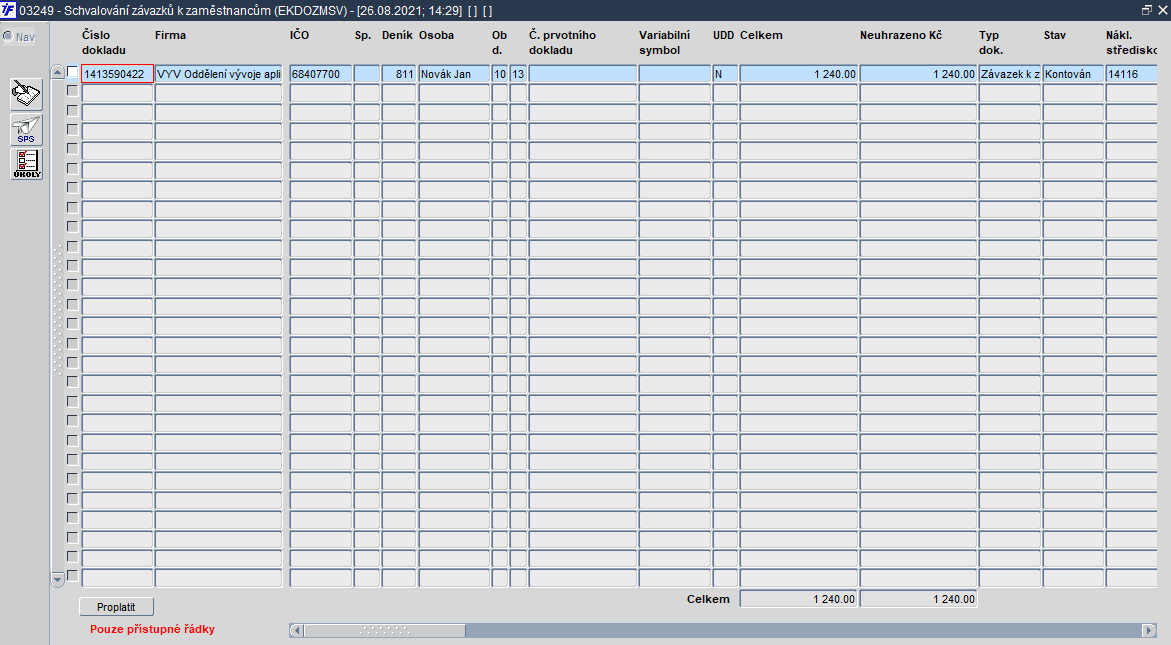Click the empty Sp. cell in first row
This screenshot has height=645, width=1171.
click(x=367, y=74)
